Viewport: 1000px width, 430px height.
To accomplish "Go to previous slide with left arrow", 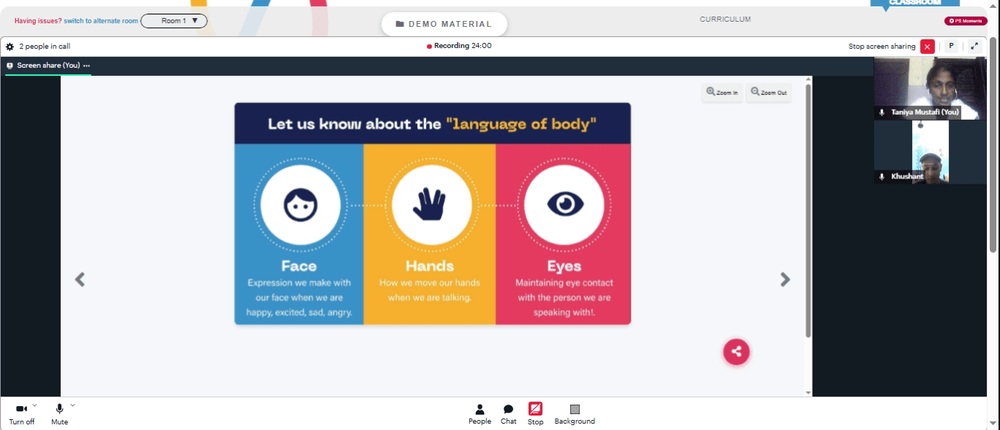I will [80, 279].
